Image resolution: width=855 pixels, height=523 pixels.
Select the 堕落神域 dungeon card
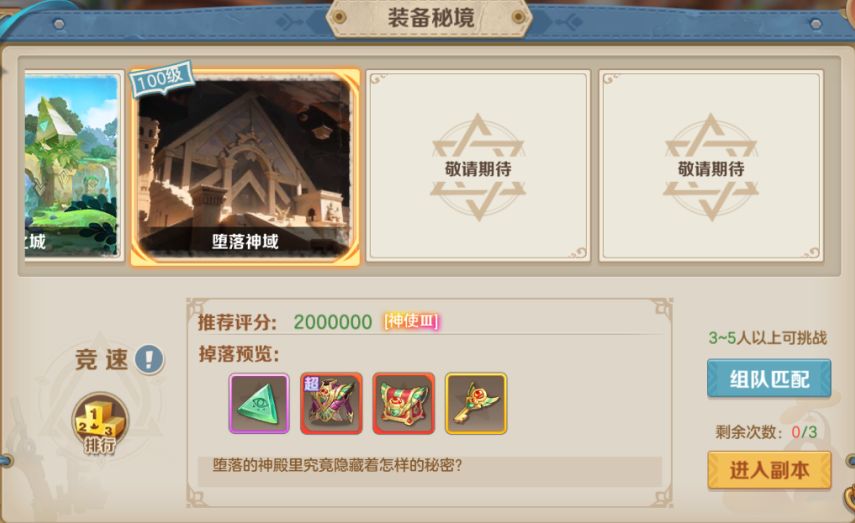point(245,167)
